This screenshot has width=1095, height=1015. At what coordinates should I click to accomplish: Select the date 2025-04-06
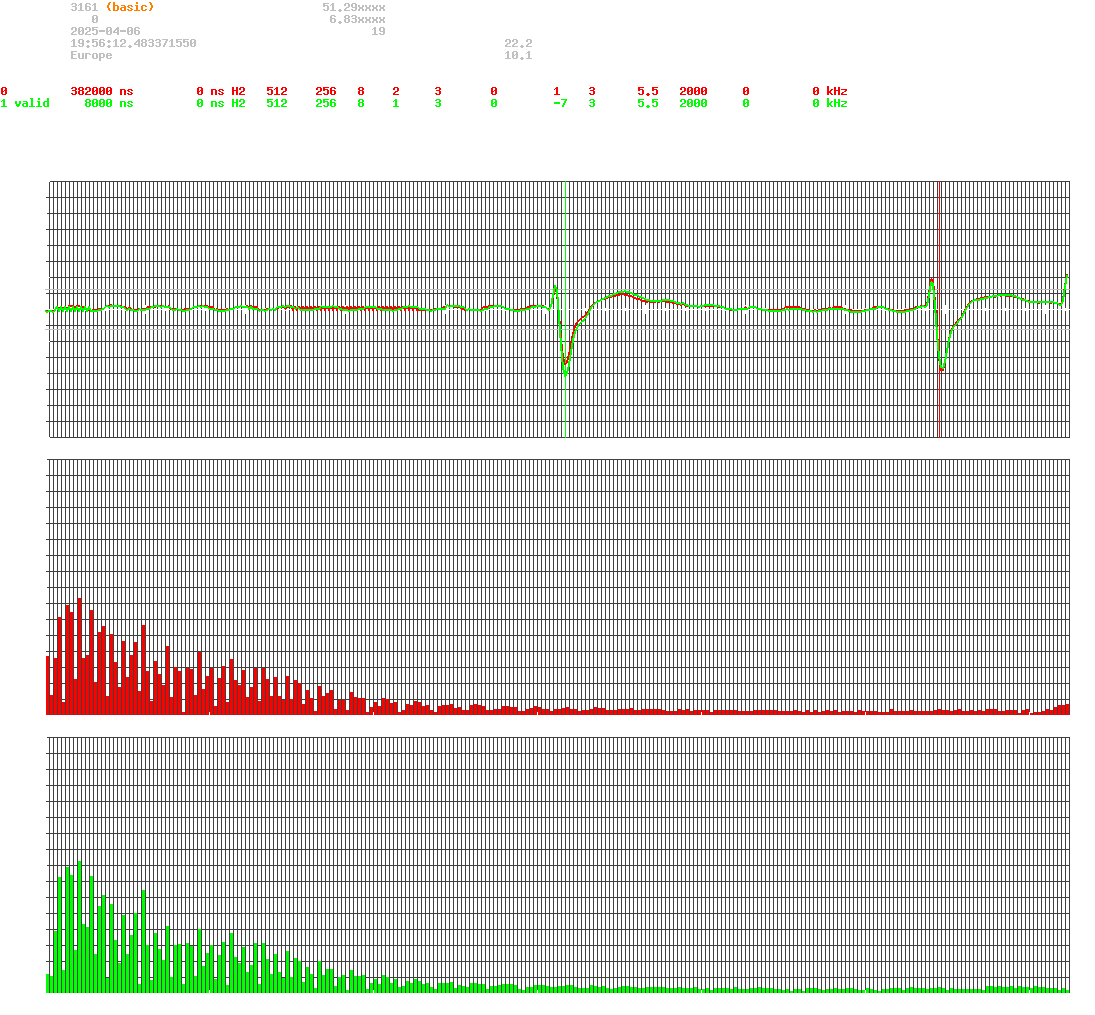coord(105,31)
